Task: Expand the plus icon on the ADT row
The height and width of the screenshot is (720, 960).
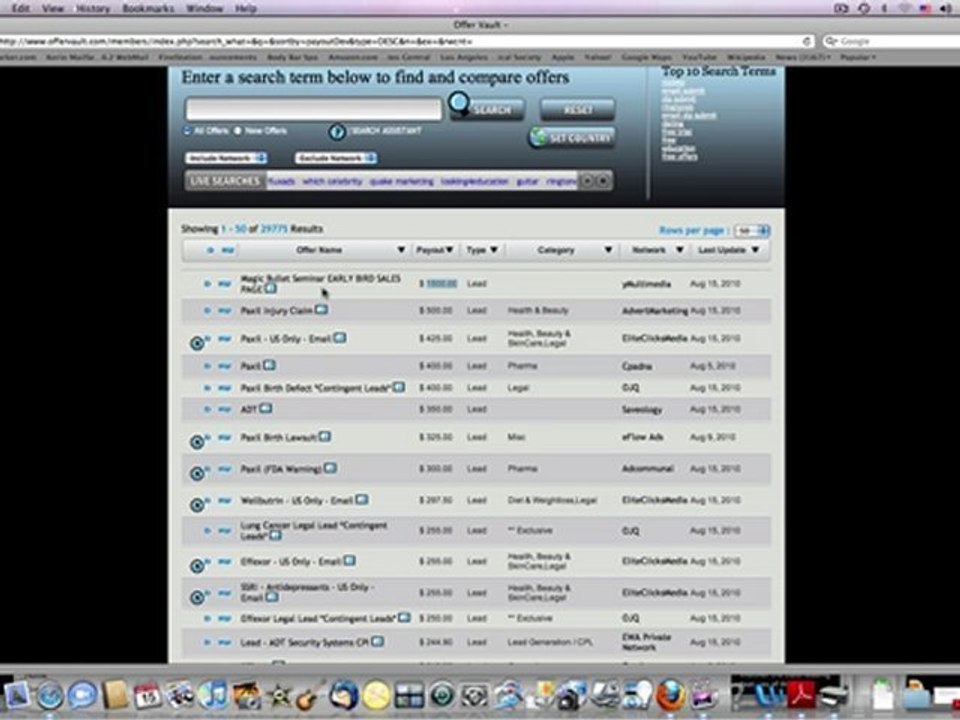Action: pyautogui.click(x=207, y=409)
